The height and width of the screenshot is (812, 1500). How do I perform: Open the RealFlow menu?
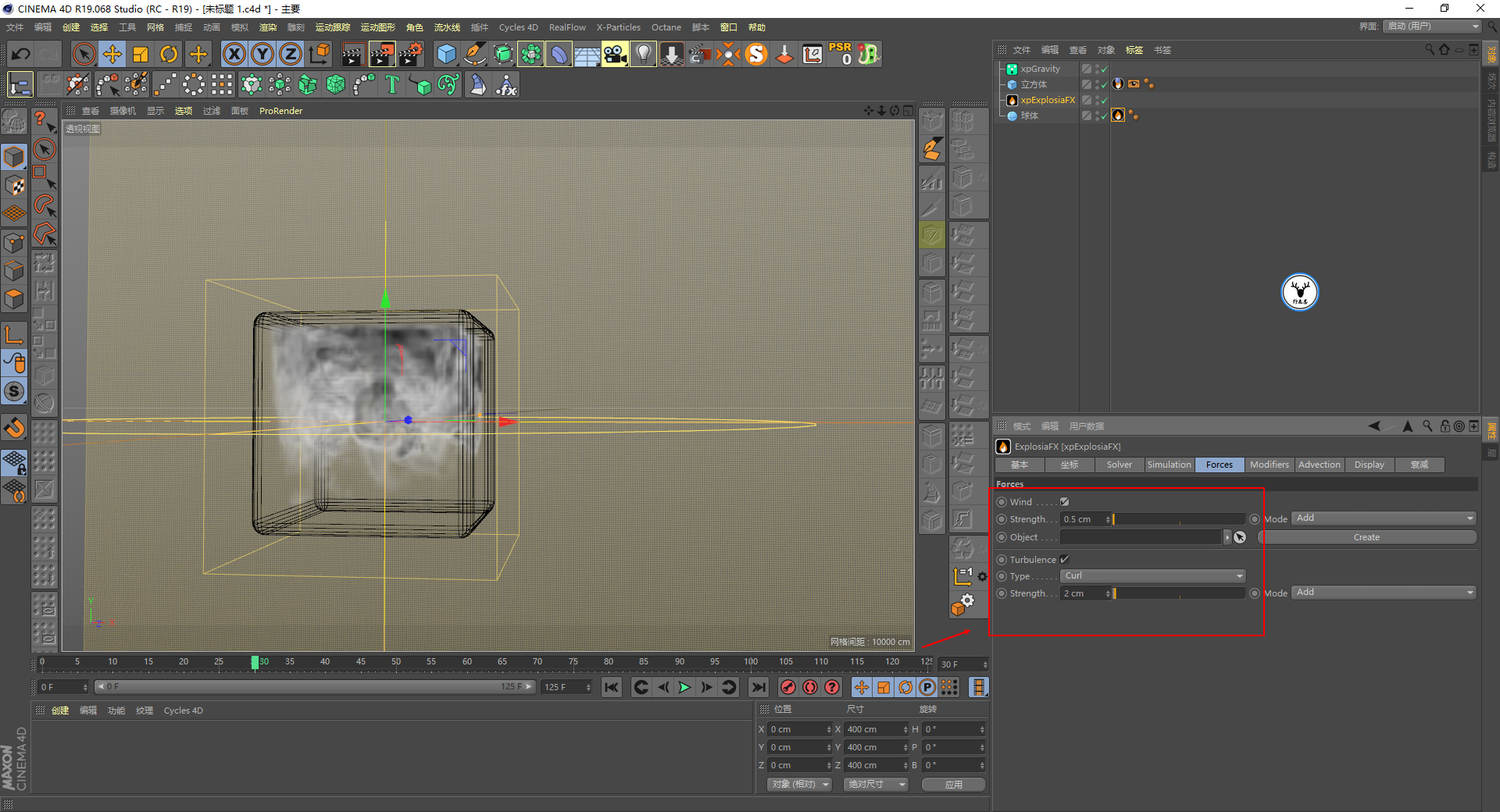click(567, 27)
